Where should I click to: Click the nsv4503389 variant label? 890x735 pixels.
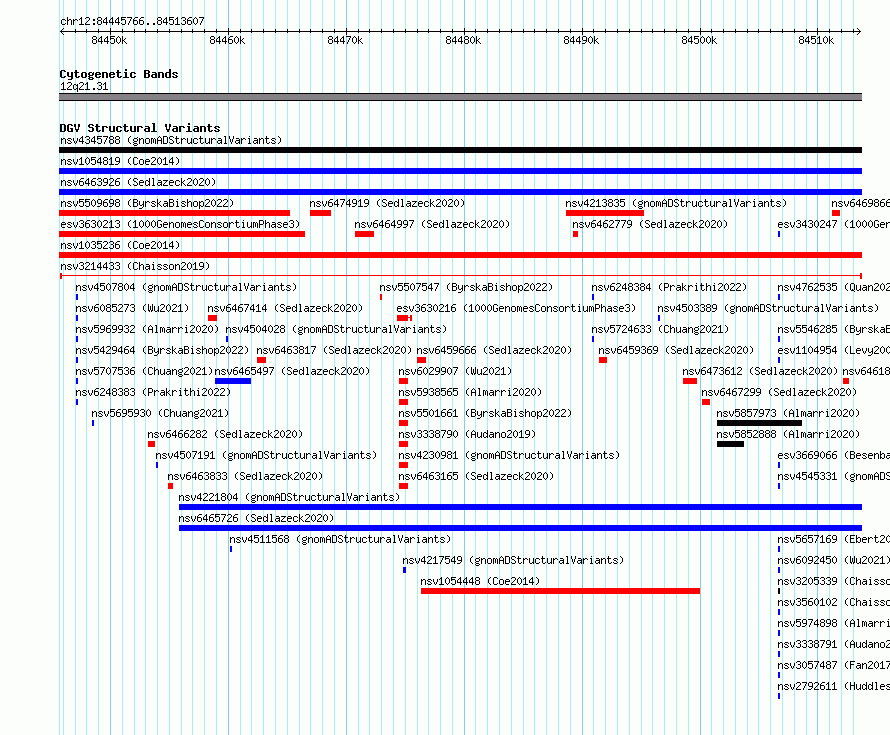click(768, 308)
